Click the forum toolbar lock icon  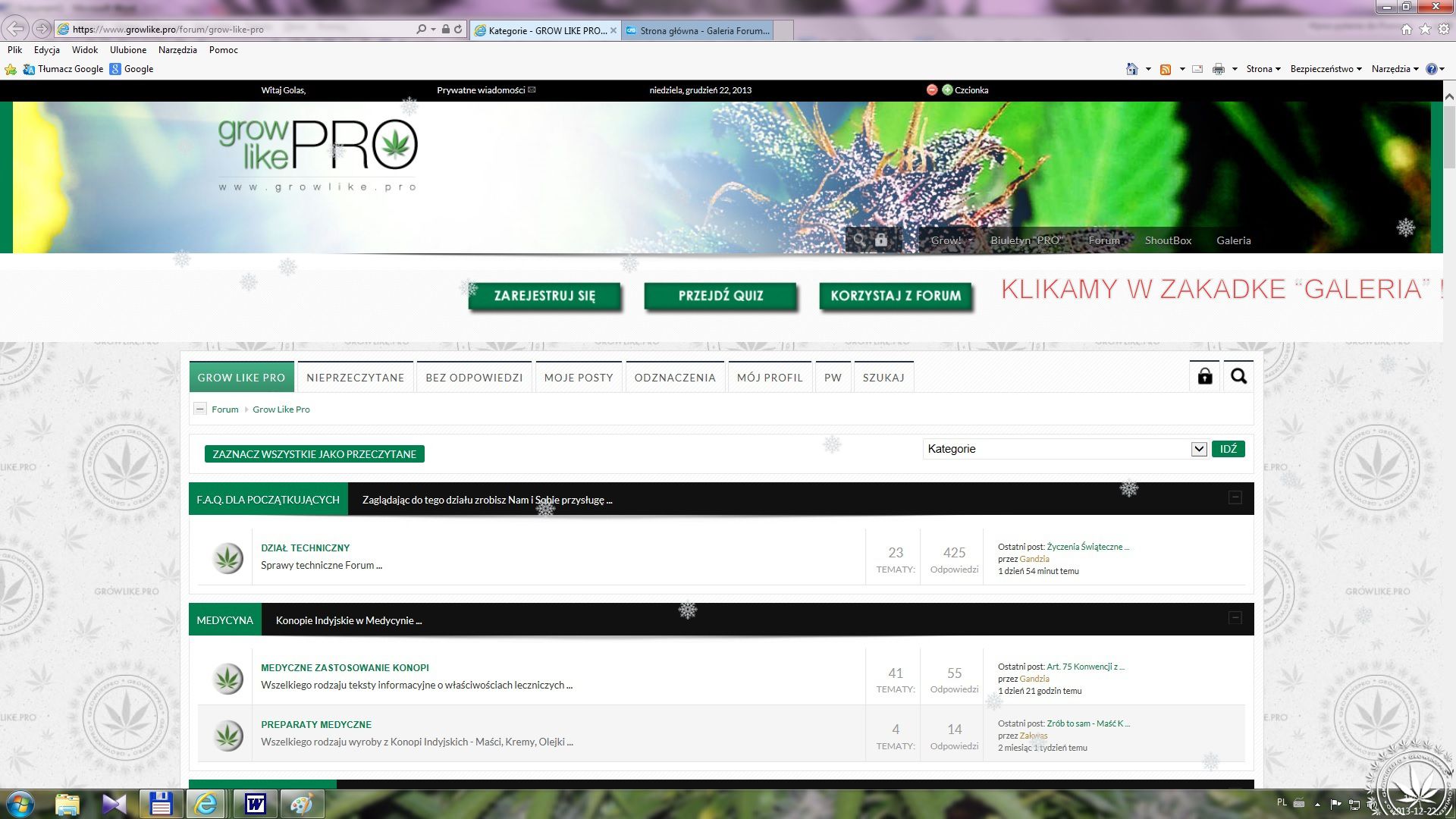pos(1205,376)
